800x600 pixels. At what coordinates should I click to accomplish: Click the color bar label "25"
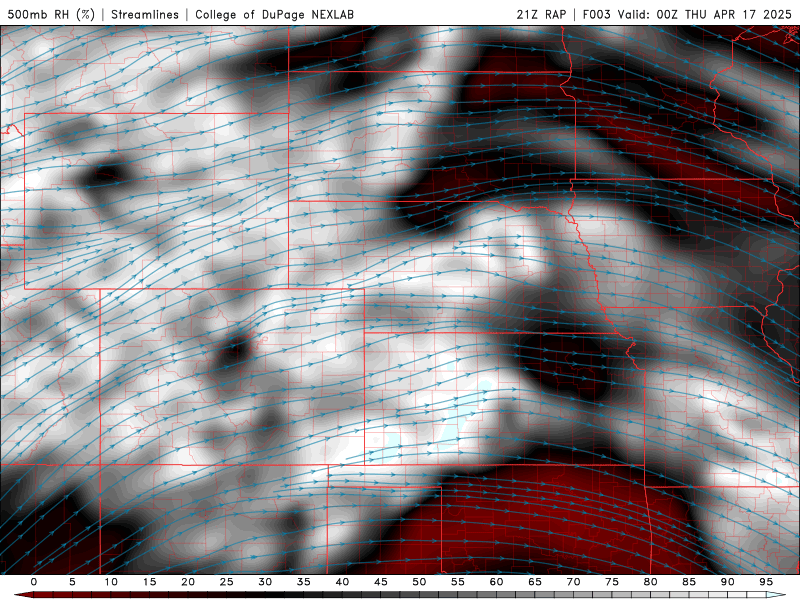point(227,582)
